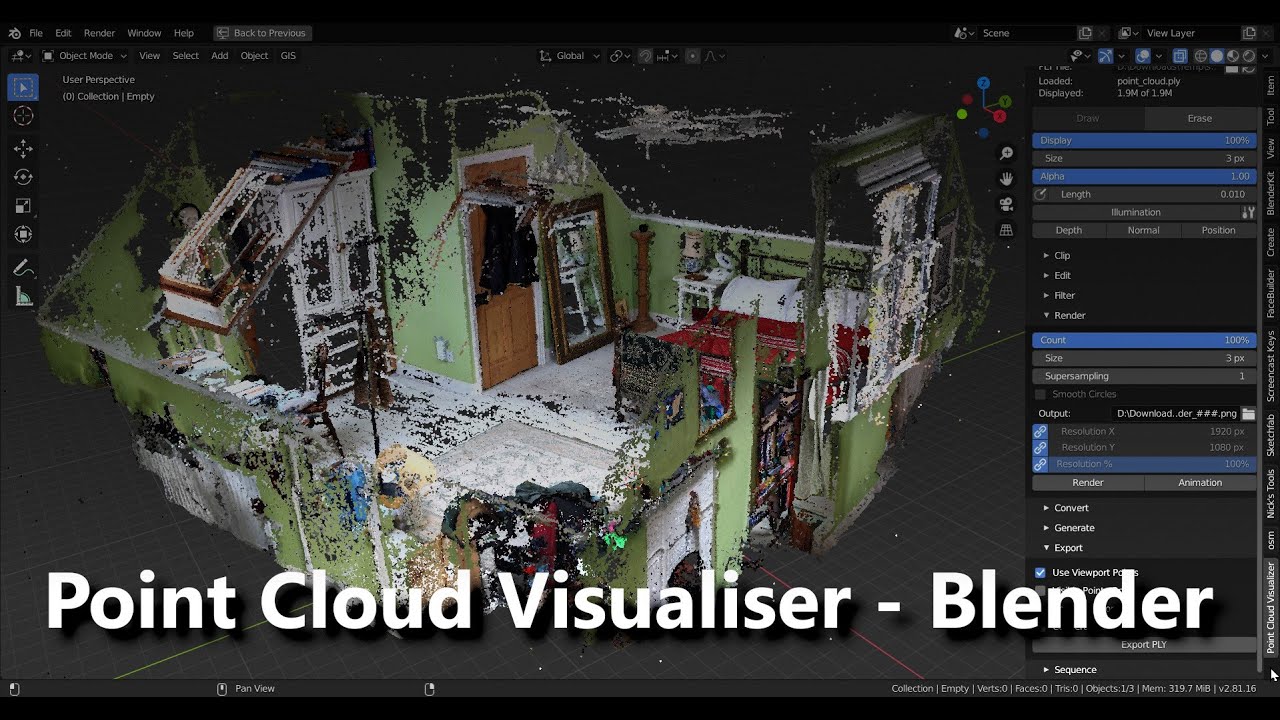Switch perspective/orthographic grid gizmo
This screenshot has height=720, width=1280.
[1007, 230]
